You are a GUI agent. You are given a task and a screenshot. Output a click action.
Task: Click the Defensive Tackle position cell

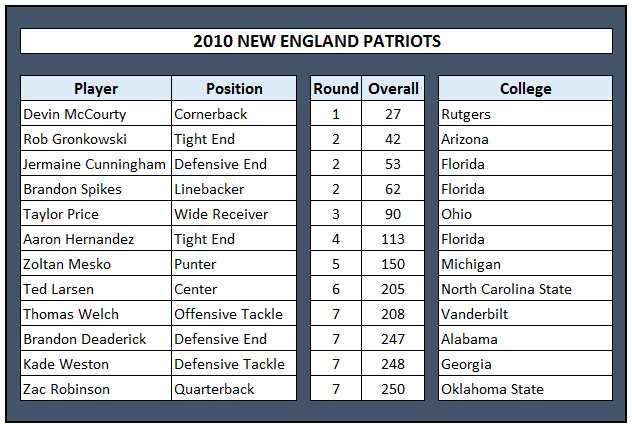pos(234,364)
